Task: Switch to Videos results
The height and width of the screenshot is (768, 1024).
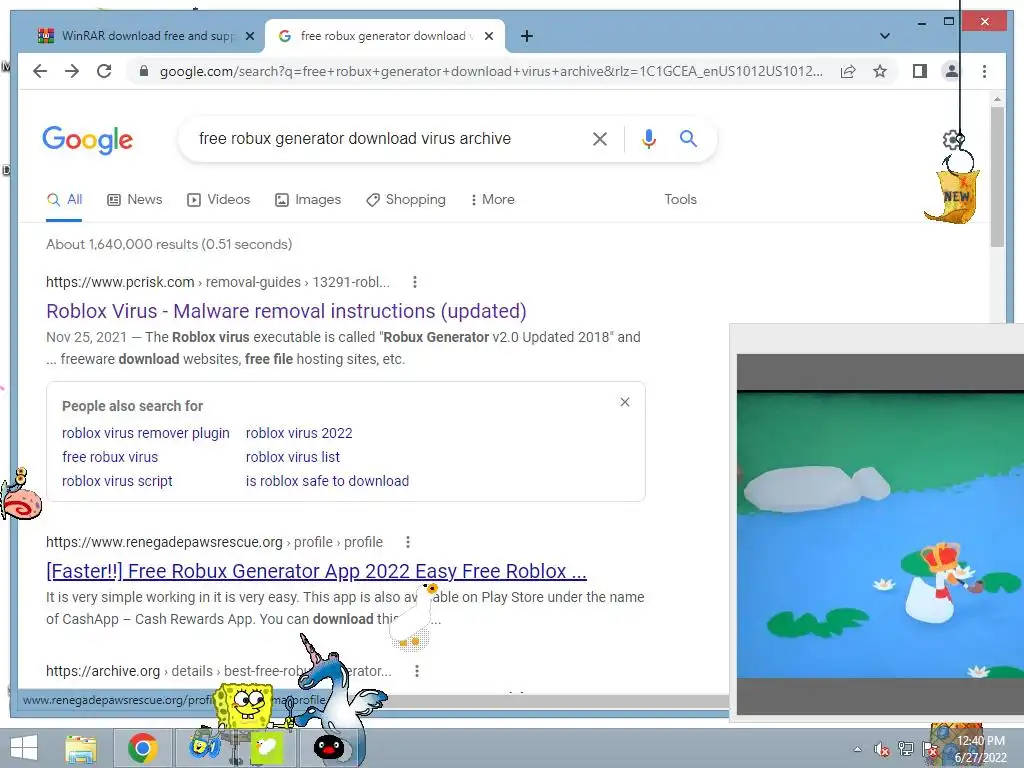Action: tap(219, 200)
